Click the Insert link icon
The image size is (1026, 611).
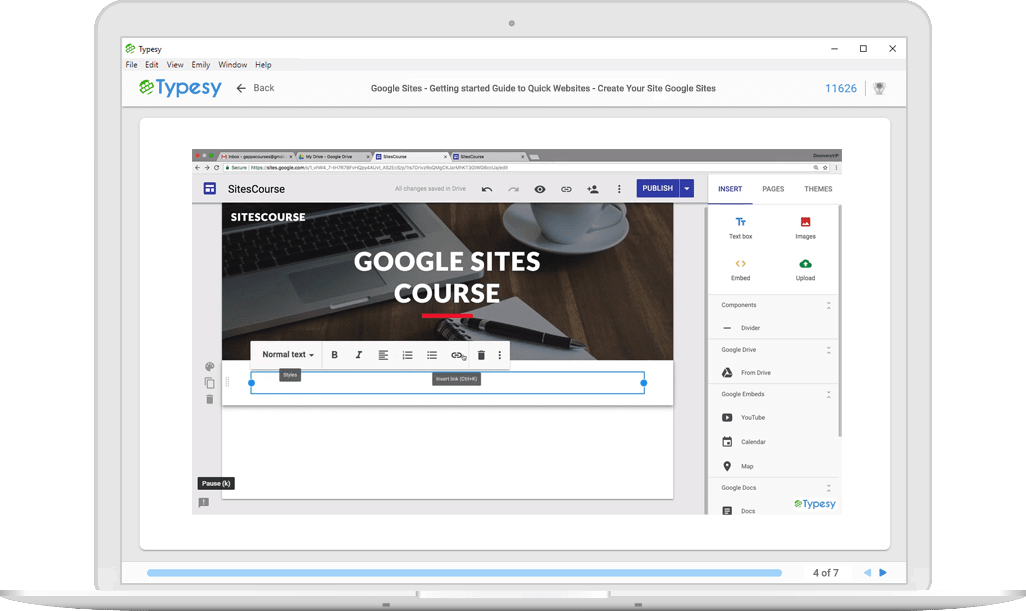(x=457, y=355)
